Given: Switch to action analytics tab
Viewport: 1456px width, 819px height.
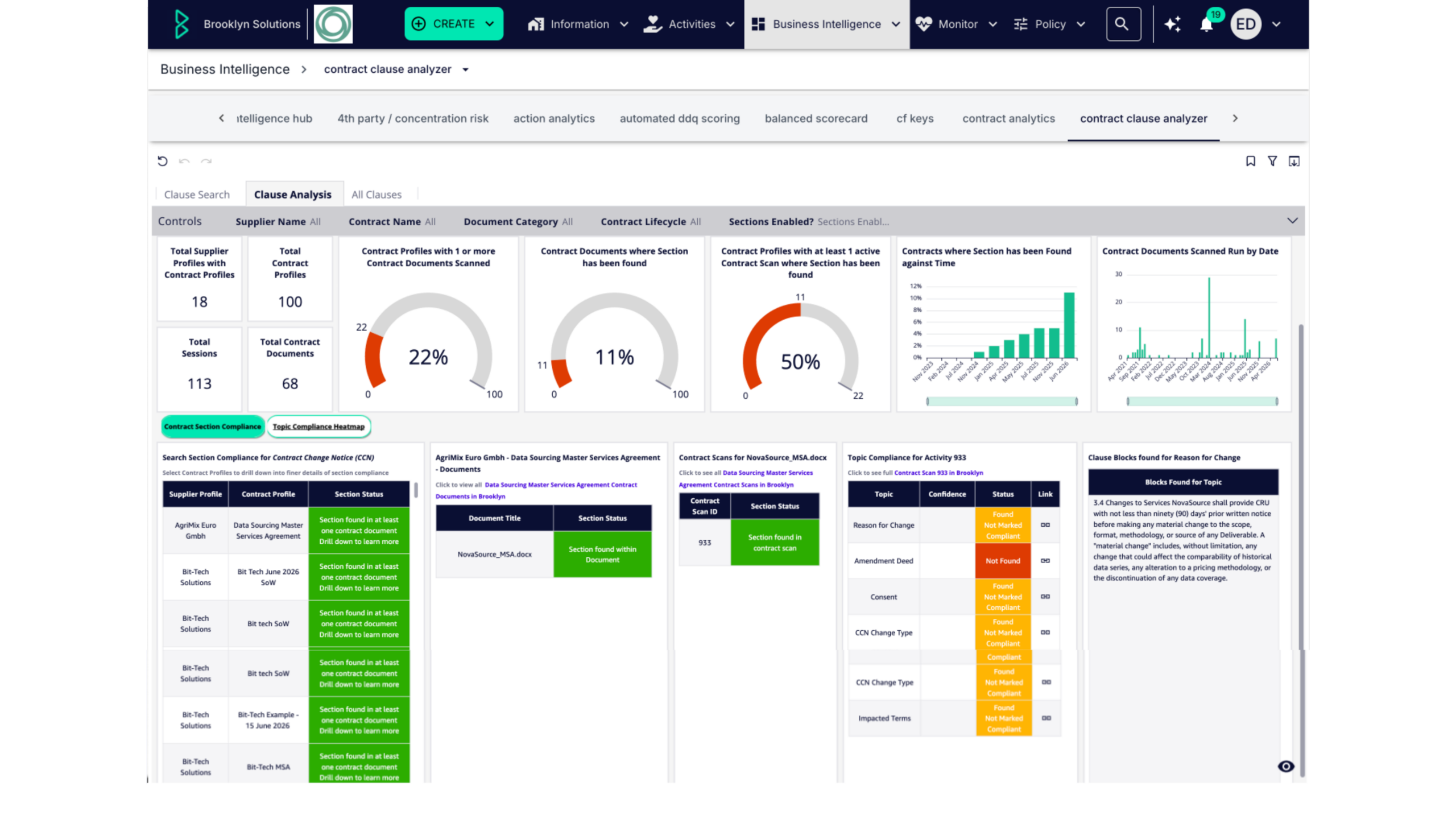Looking at the screenshot, I should [x=553, y=118].
